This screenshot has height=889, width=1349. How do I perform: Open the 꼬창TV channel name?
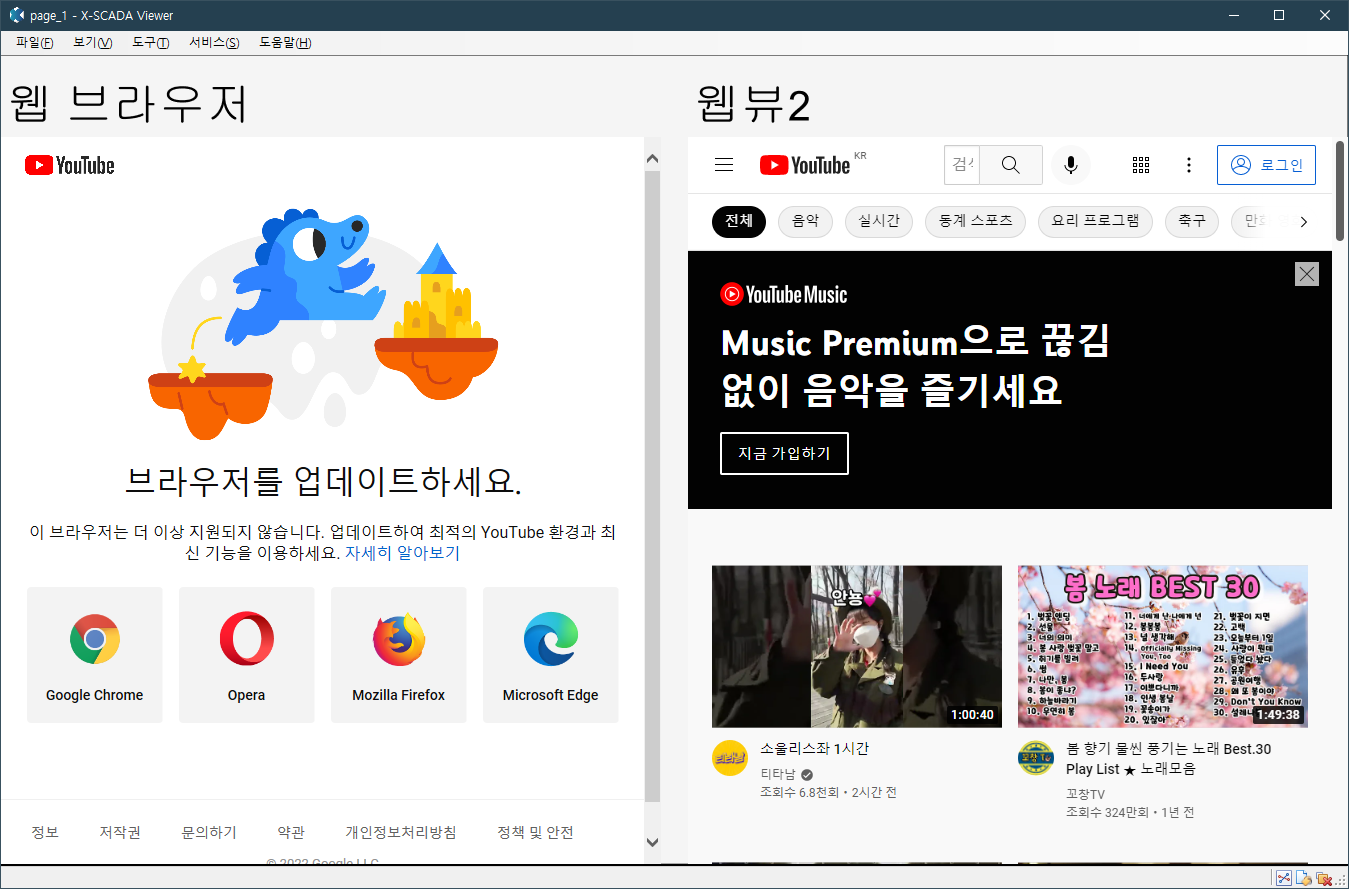1085,794
